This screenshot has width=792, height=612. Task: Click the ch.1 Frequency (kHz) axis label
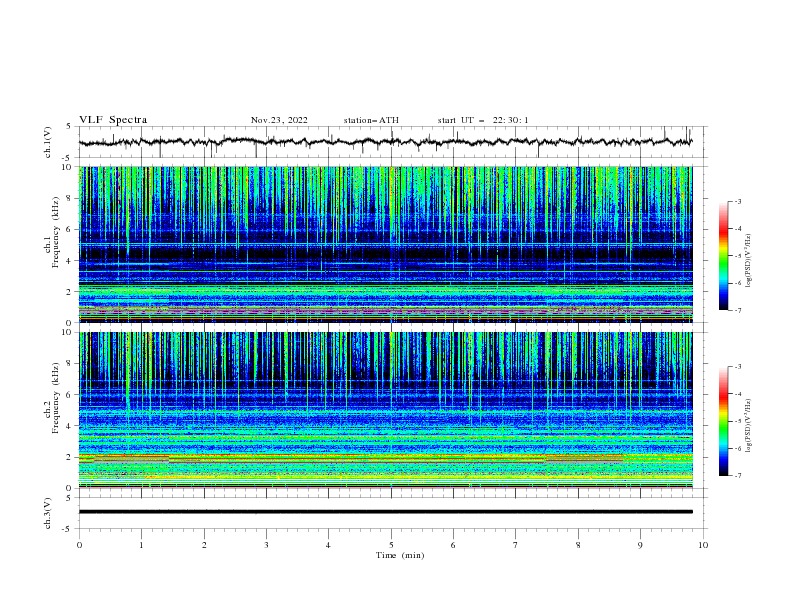(x=52, y=231)
